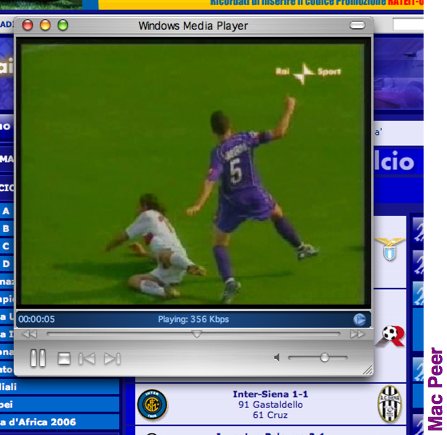This screenshot has width=447, height=435.
Task: Open the Inter club crest
Action: coord(152,404)
